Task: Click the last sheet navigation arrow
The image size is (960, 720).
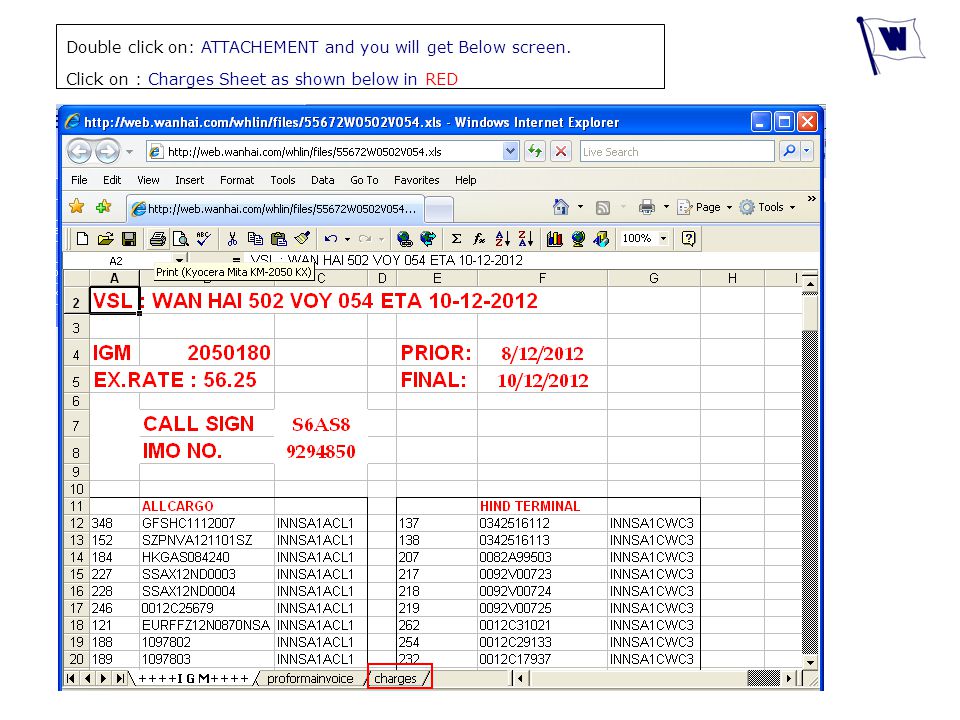Action: [x=121, y=678]
